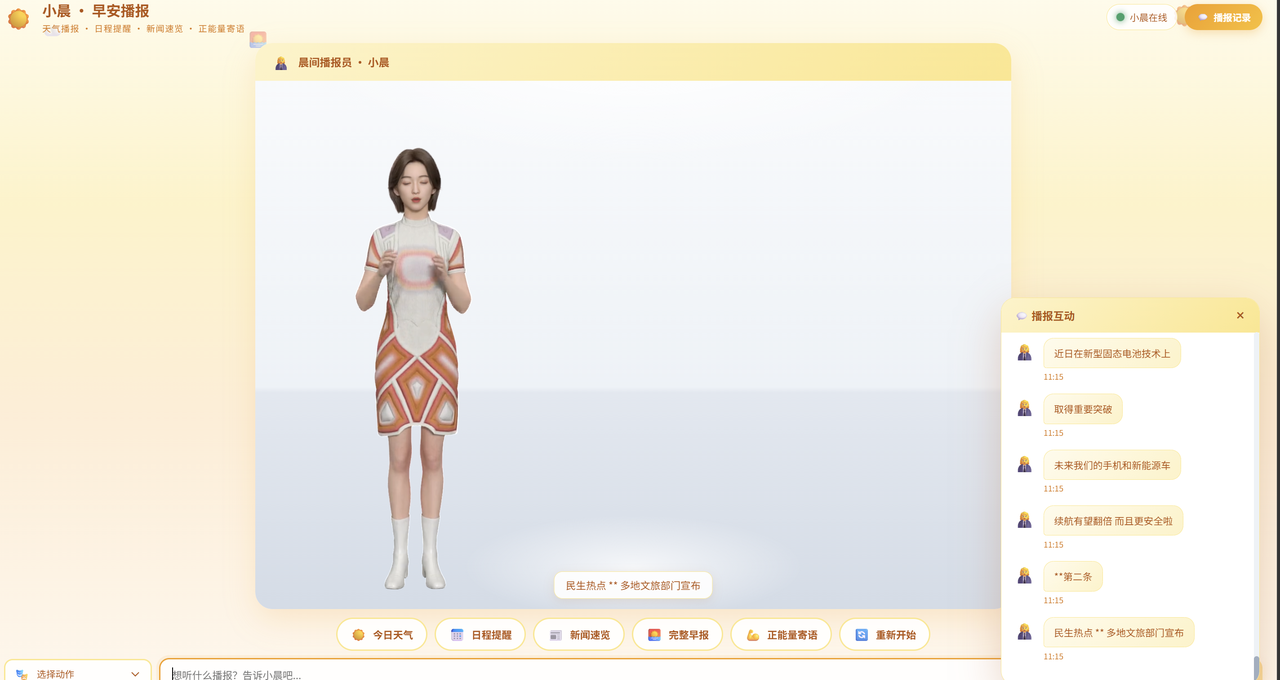Click the avatar beside 续航有望翻倍 message
Screen dimensions: 1280x680
(1024, 520)
